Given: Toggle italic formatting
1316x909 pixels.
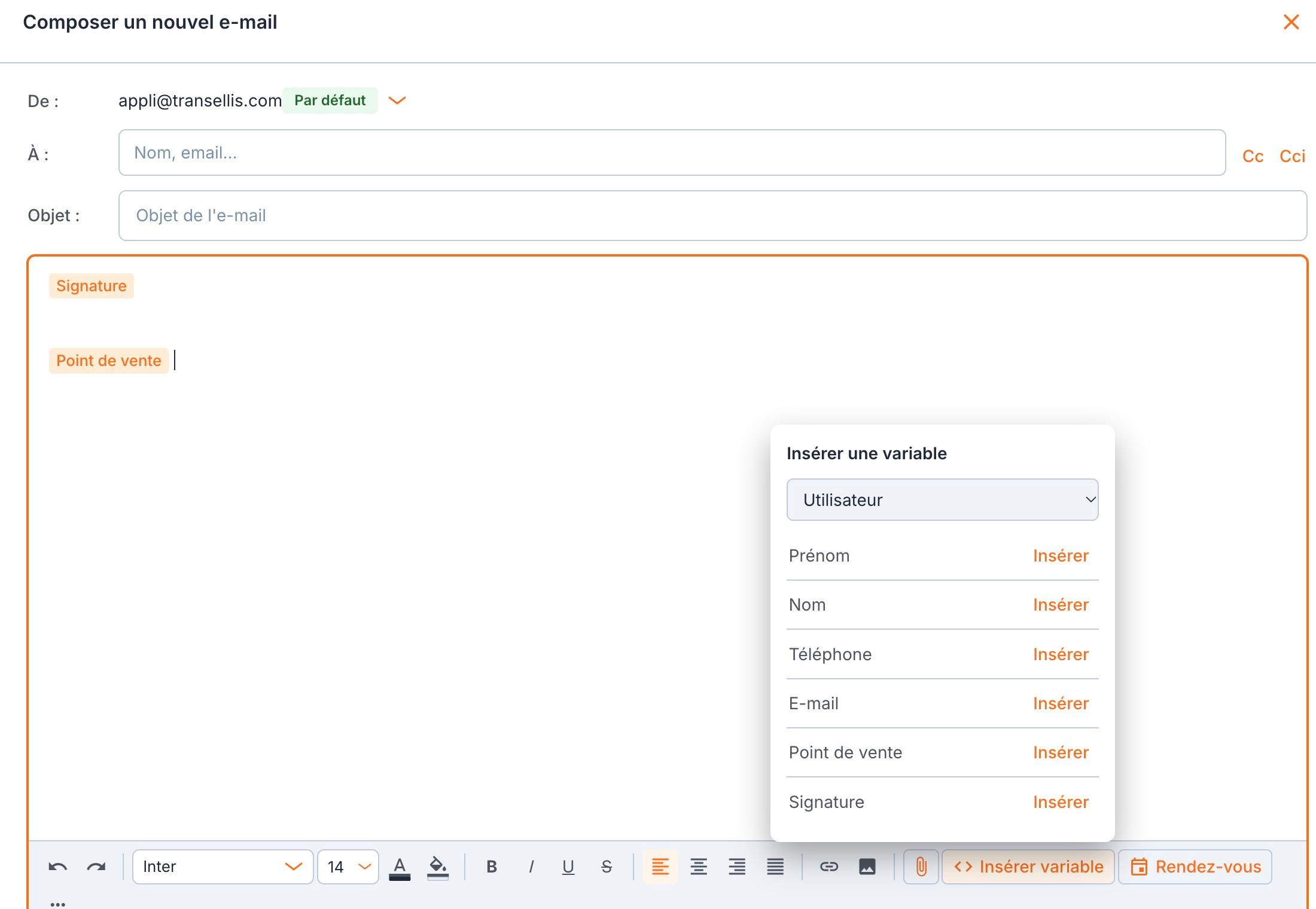Looking at the screenshot, I should pyautogui.click(x=531, y=867).
